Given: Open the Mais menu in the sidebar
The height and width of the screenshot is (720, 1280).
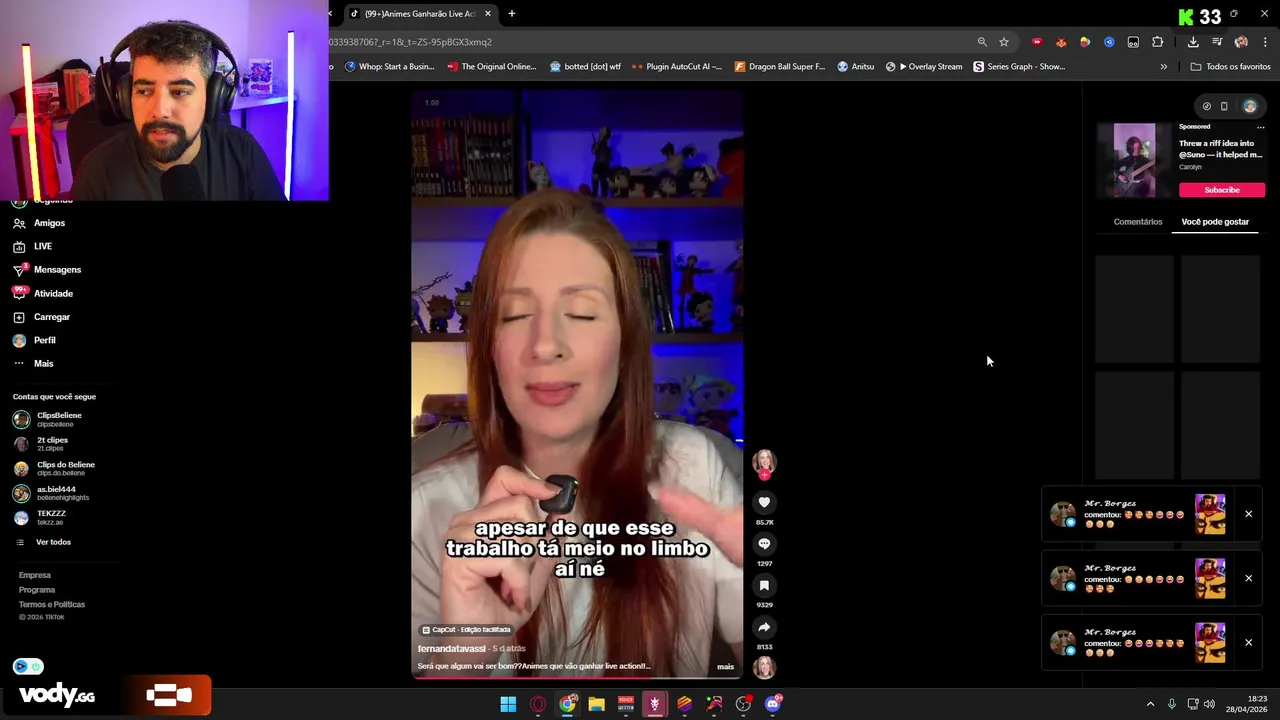Looking at the screenshot, I should (x=33, y=364).
